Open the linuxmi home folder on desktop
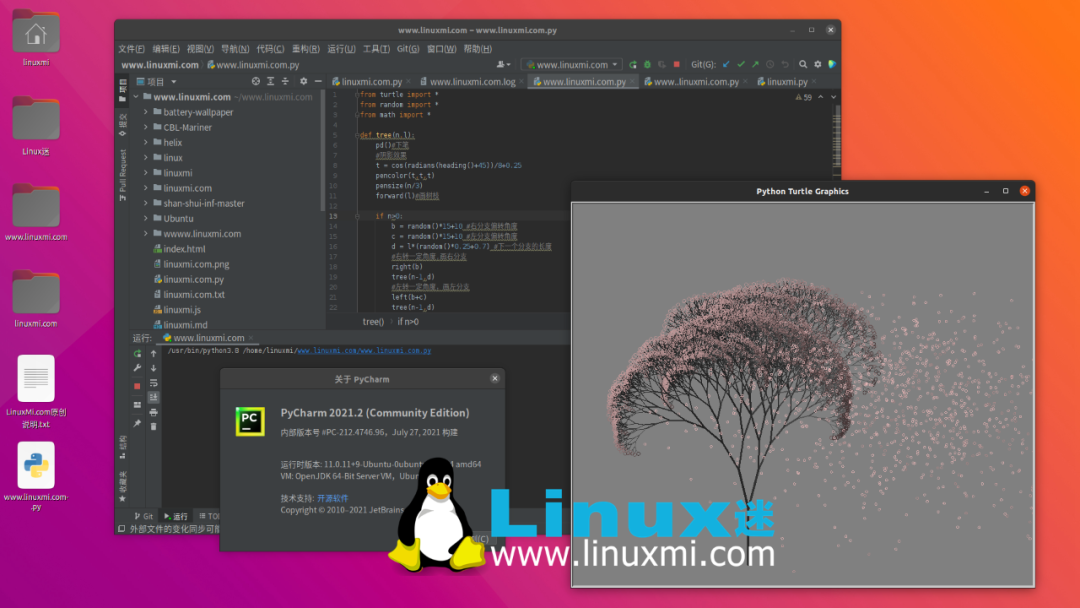1080x608 pixels. pos(36,38)
